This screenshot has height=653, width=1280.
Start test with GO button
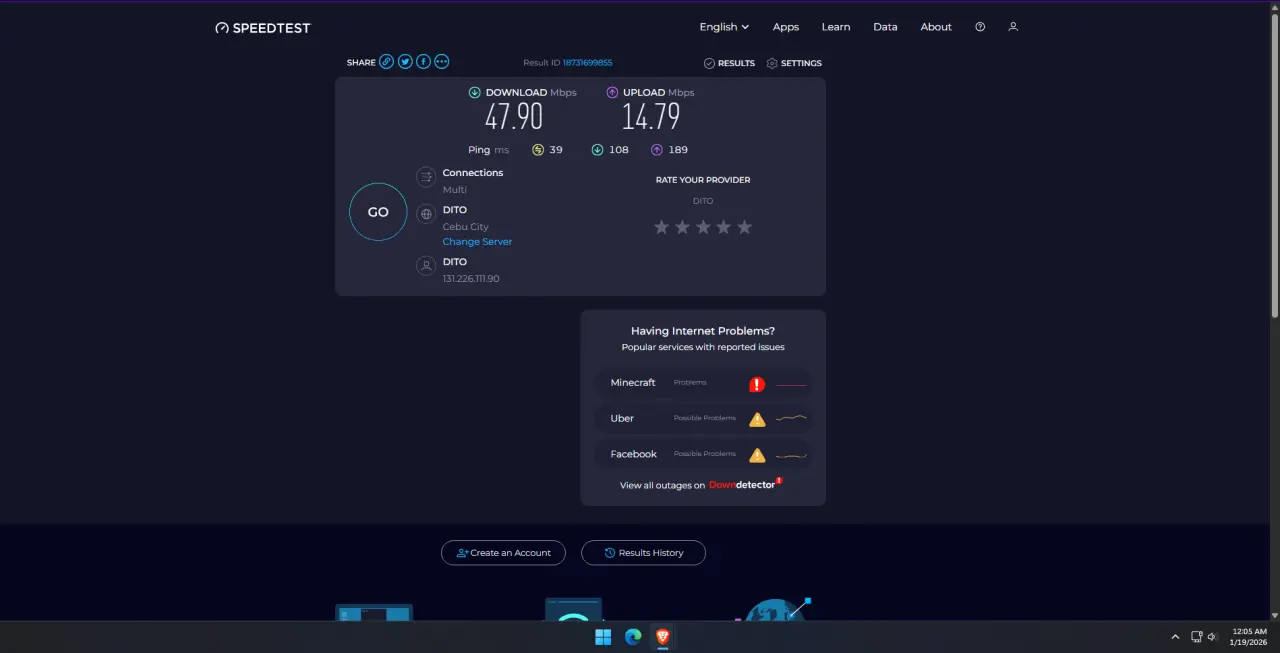[x=378, y=212]
